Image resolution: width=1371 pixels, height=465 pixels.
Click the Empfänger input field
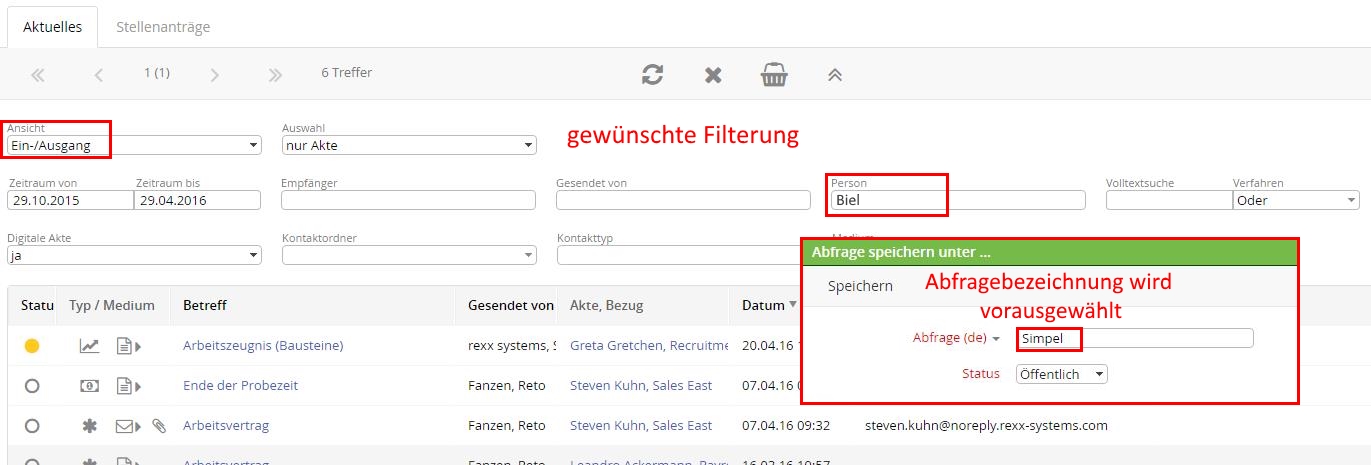point(409,200)
